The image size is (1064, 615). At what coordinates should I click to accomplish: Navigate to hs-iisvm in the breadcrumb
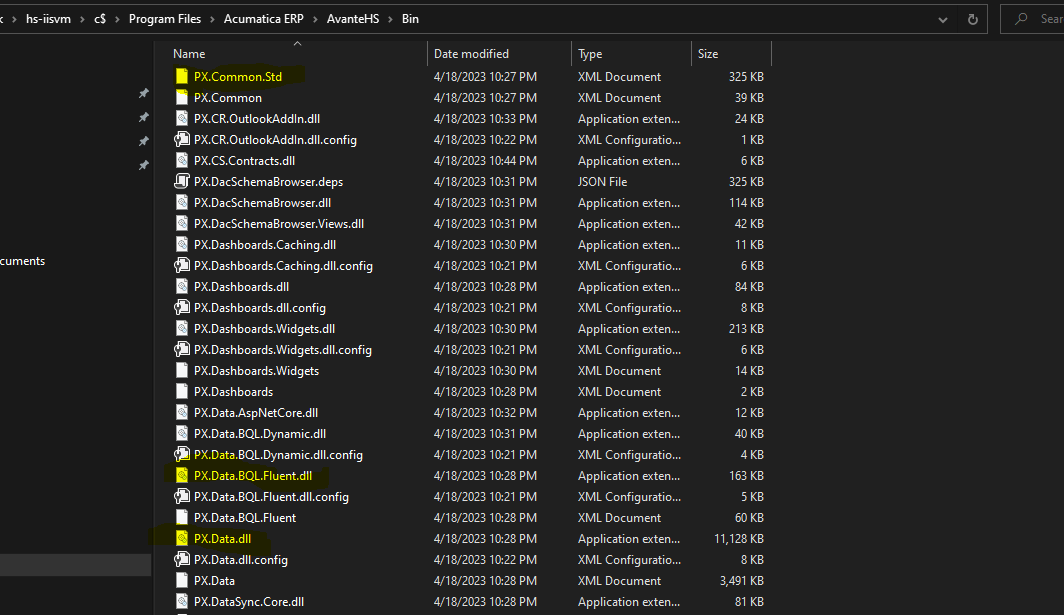pos(48,19)
